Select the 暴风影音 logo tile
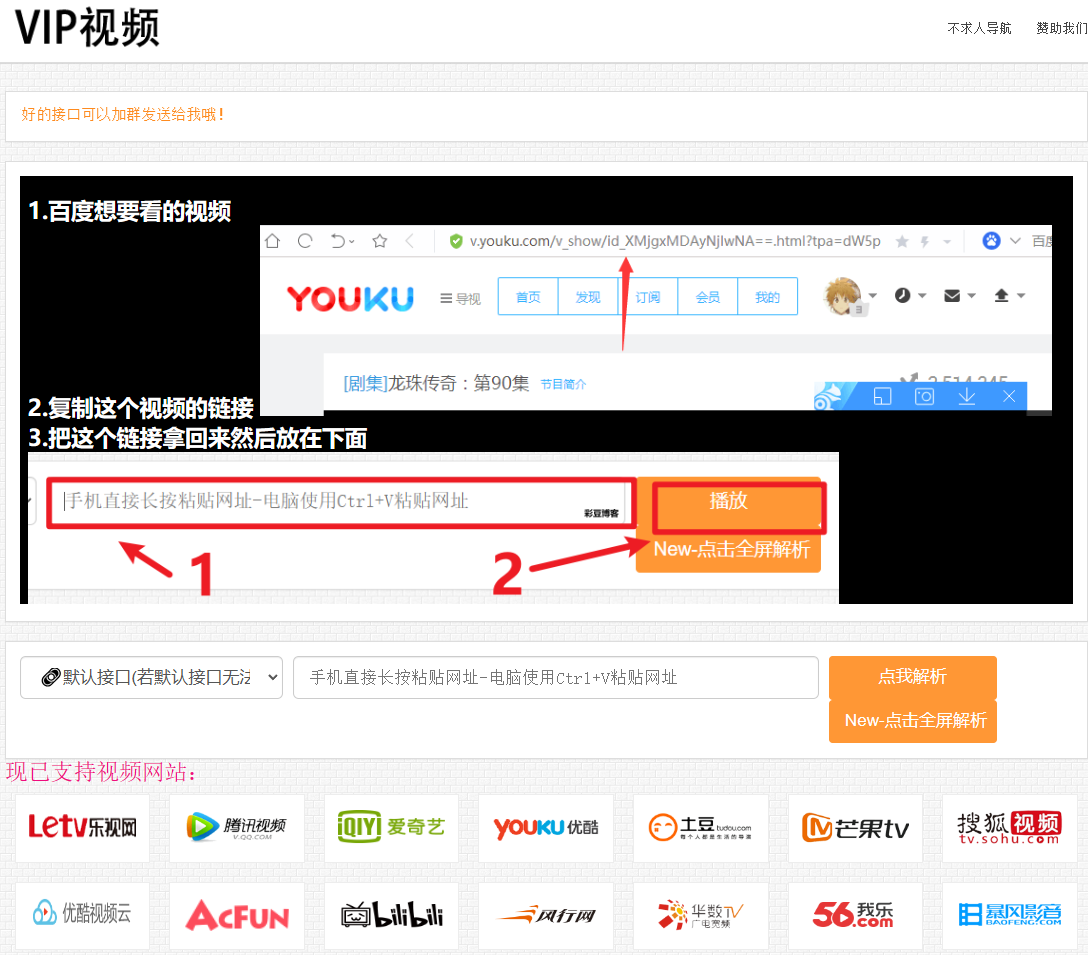This screenshot has width=1088, height=955. pyautogui.click(x=1009, y=915)
